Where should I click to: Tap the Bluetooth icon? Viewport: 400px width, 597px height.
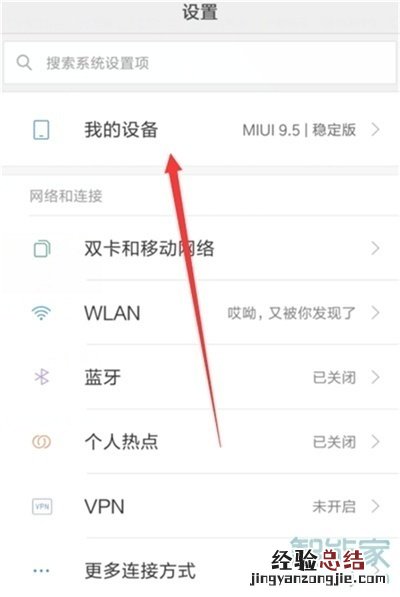click(41, 377)
